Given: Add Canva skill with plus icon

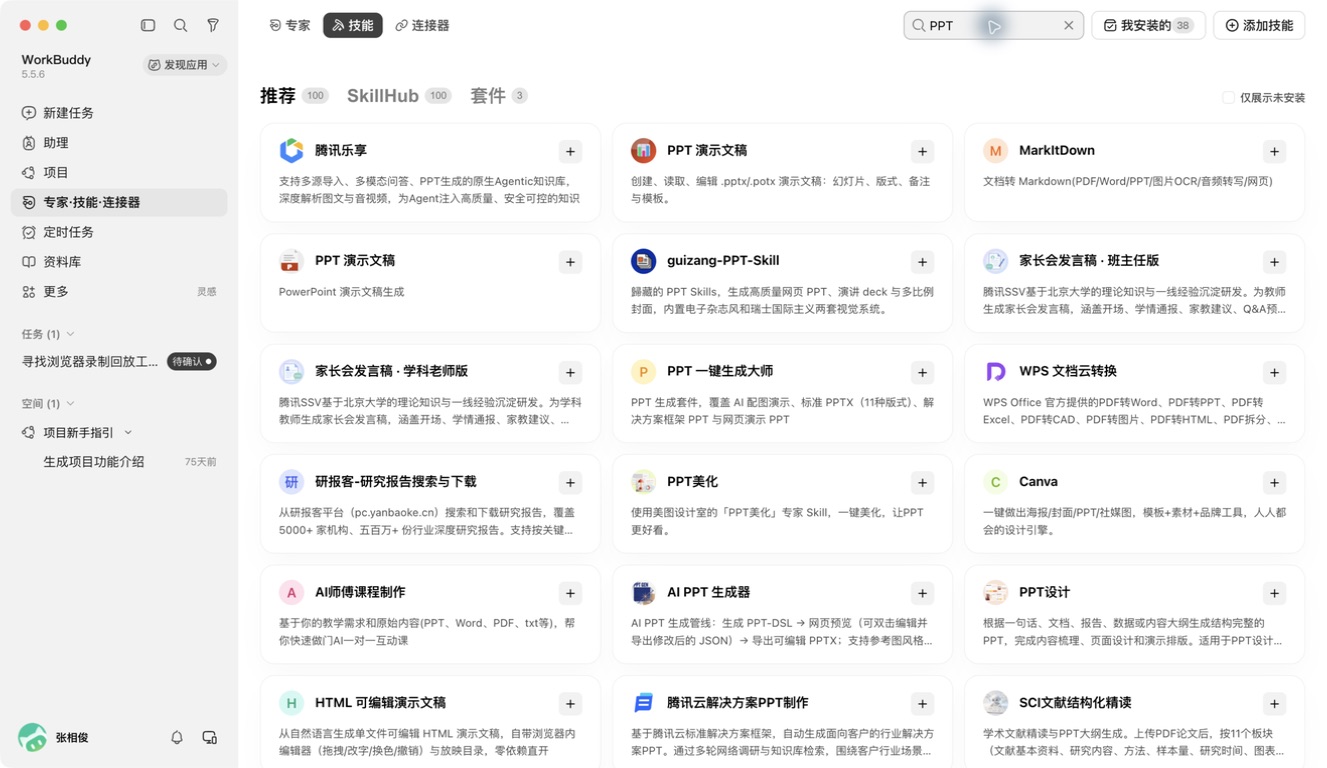Looking at the screenshot, I should 1274,483.
